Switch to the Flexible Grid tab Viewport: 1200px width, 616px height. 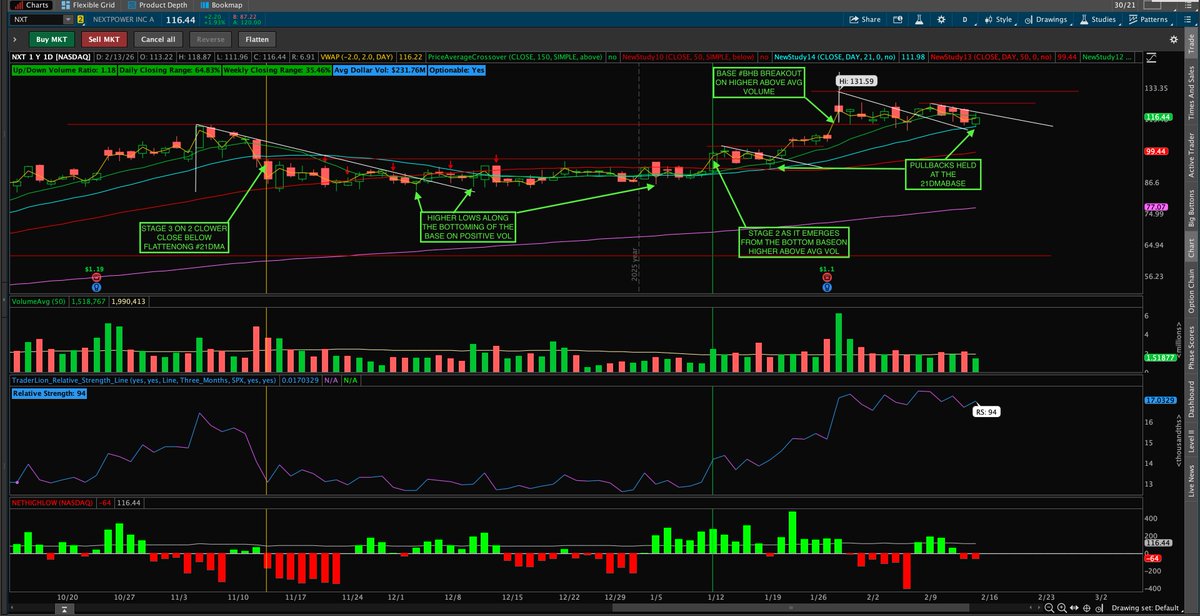point(88,5)
